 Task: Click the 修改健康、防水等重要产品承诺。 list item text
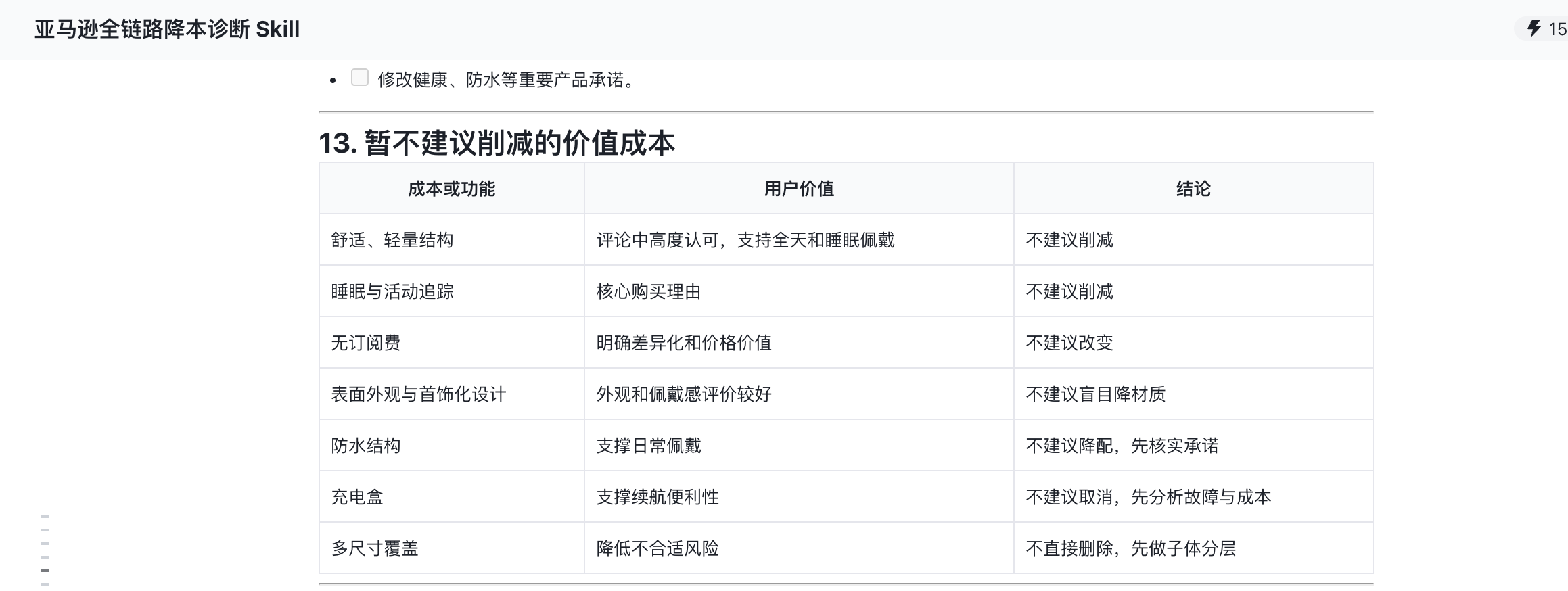(507, 80)
